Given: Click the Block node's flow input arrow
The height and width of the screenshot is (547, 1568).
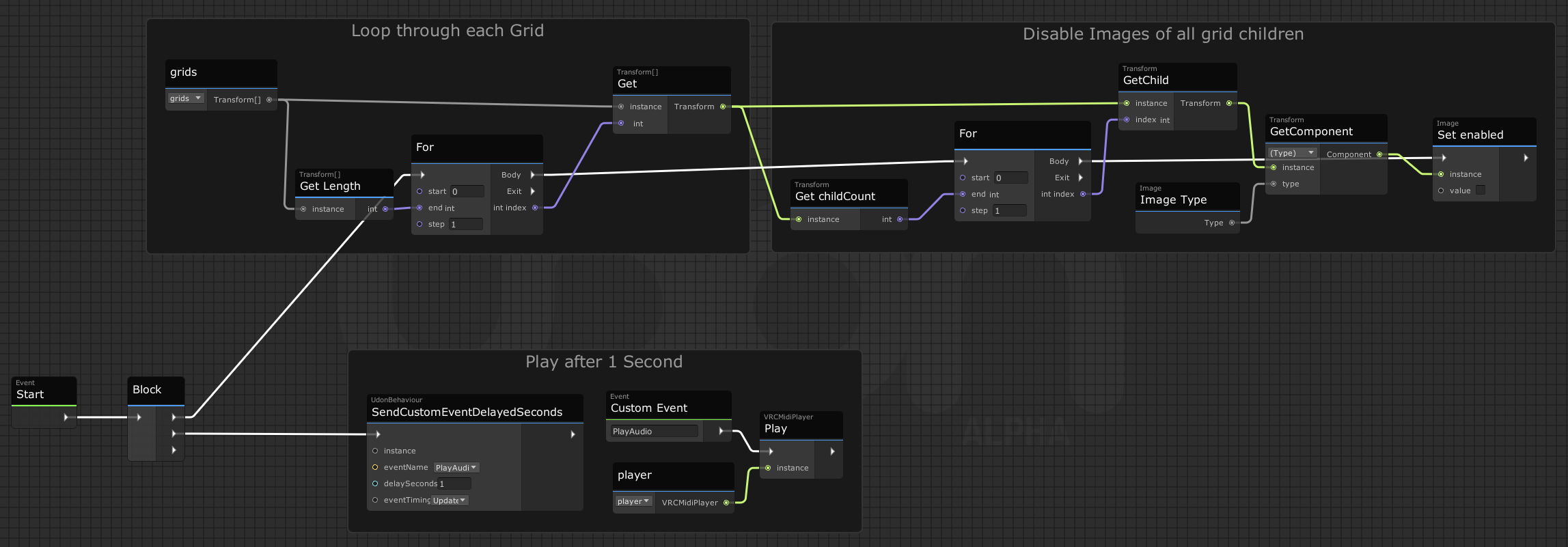Looking at the screenshot, I should tap(139, 417).
